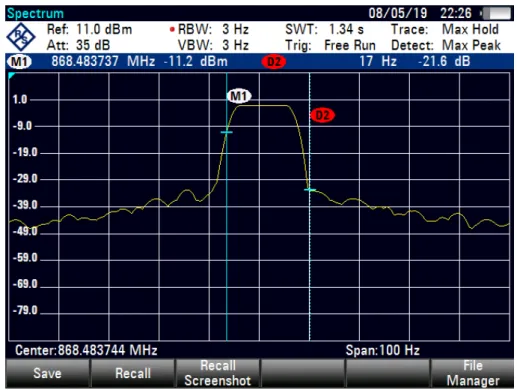
Task: Open the Recall softkey
Action: [x=133, y=373]
